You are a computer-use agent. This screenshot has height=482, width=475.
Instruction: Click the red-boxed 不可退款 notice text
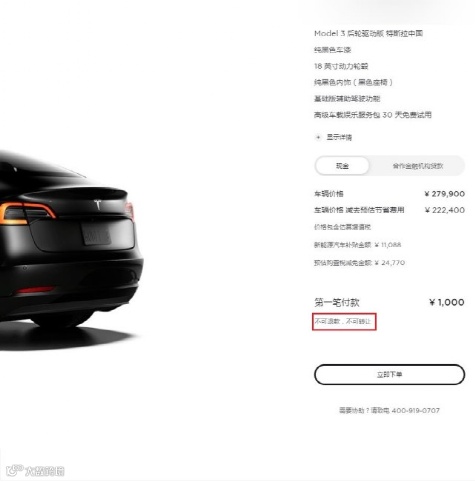click(343, 321)
